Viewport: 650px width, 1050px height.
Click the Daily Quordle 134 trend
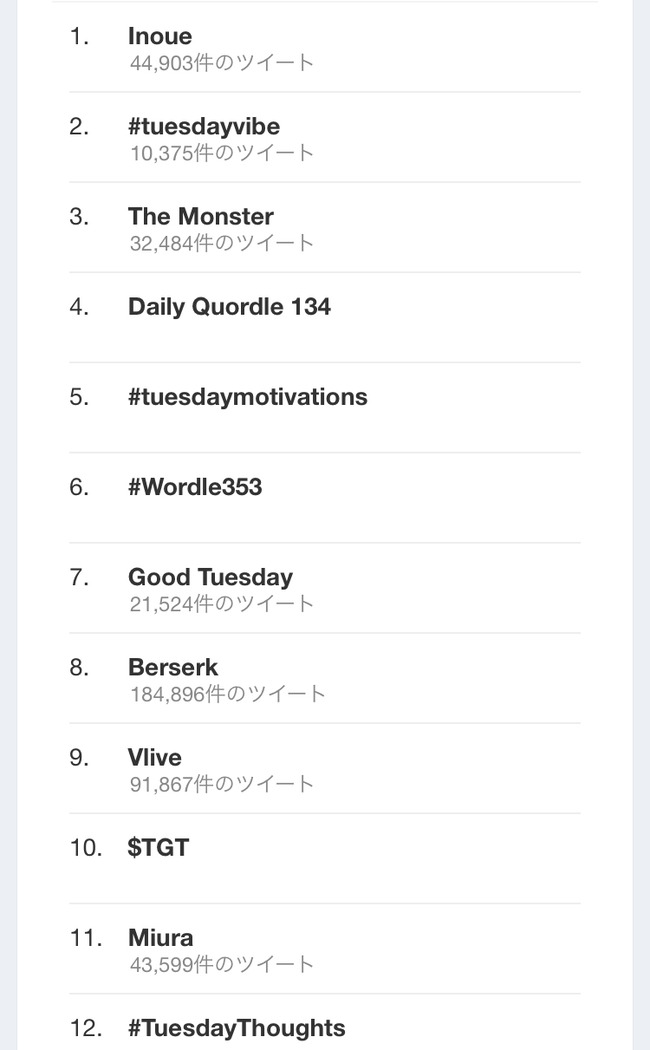(x=229, y=307)
